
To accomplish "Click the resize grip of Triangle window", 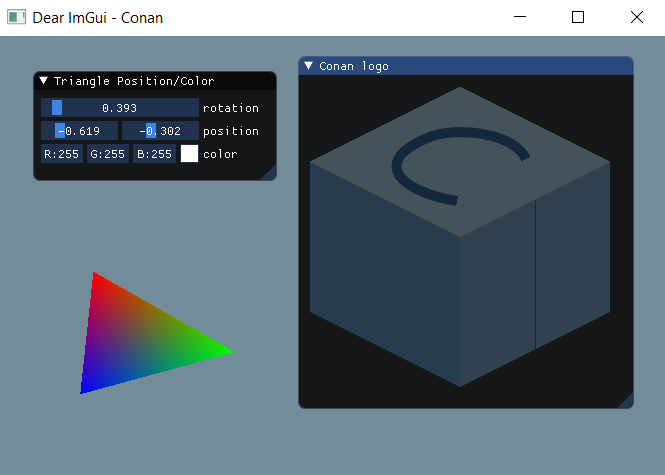I will point(269,173).
